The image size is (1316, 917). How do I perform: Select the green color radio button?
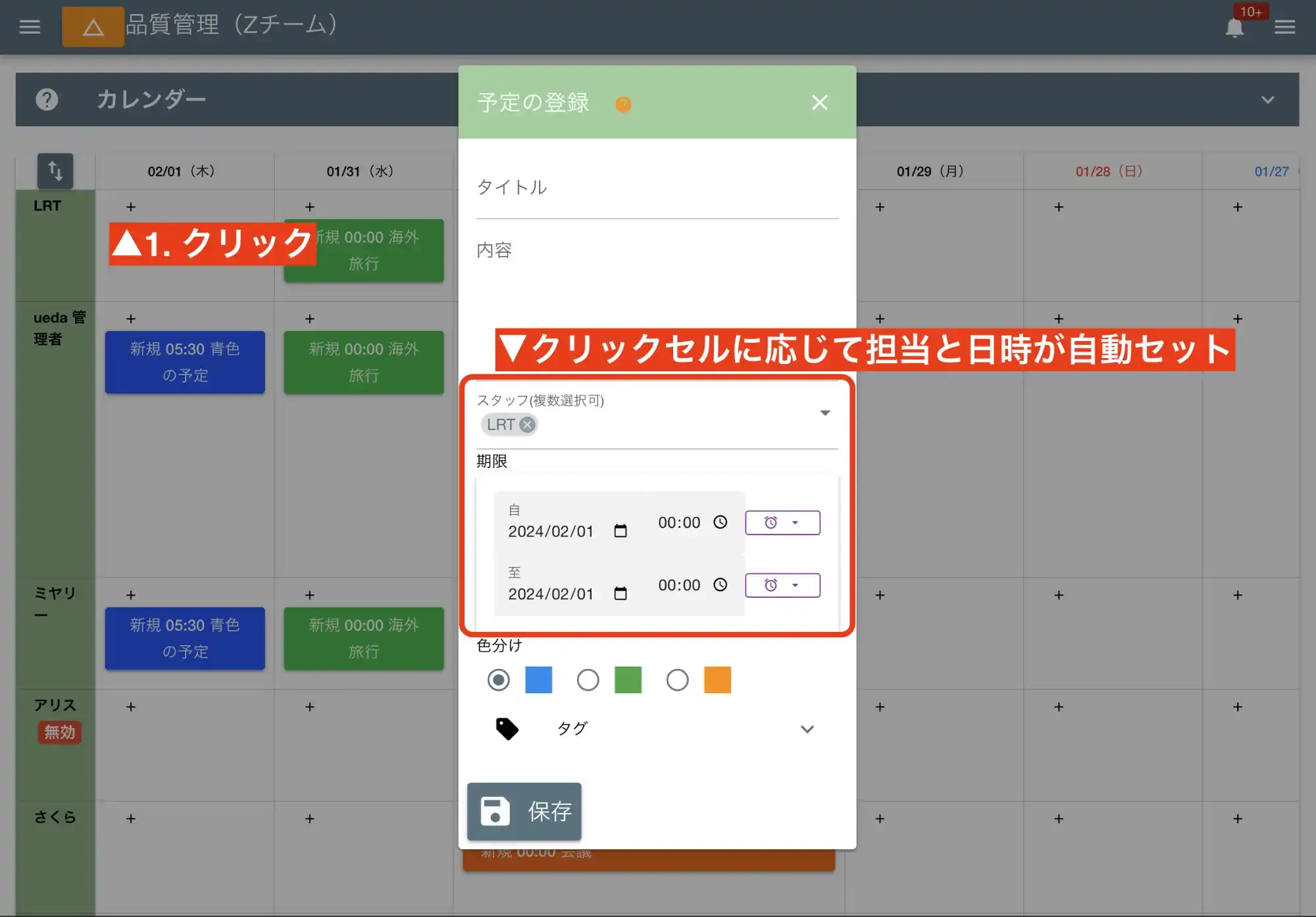(x=588, y=680)
